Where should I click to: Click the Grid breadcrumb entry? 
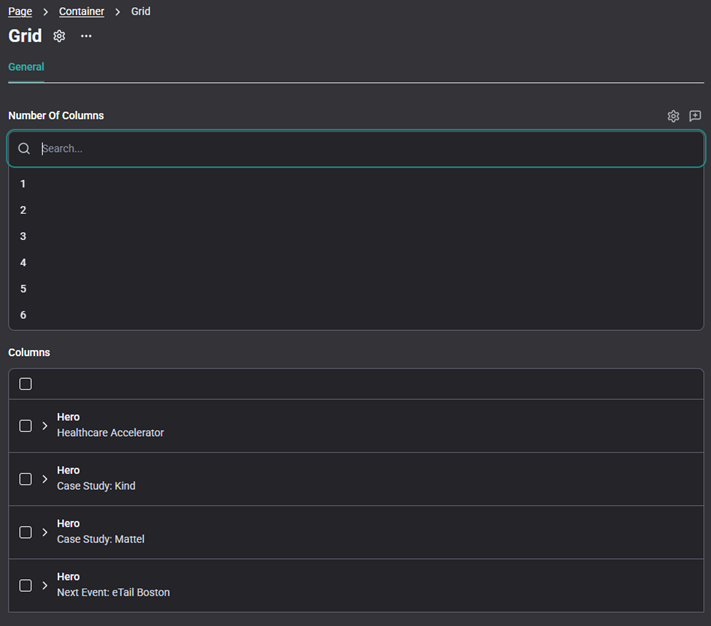141,11
